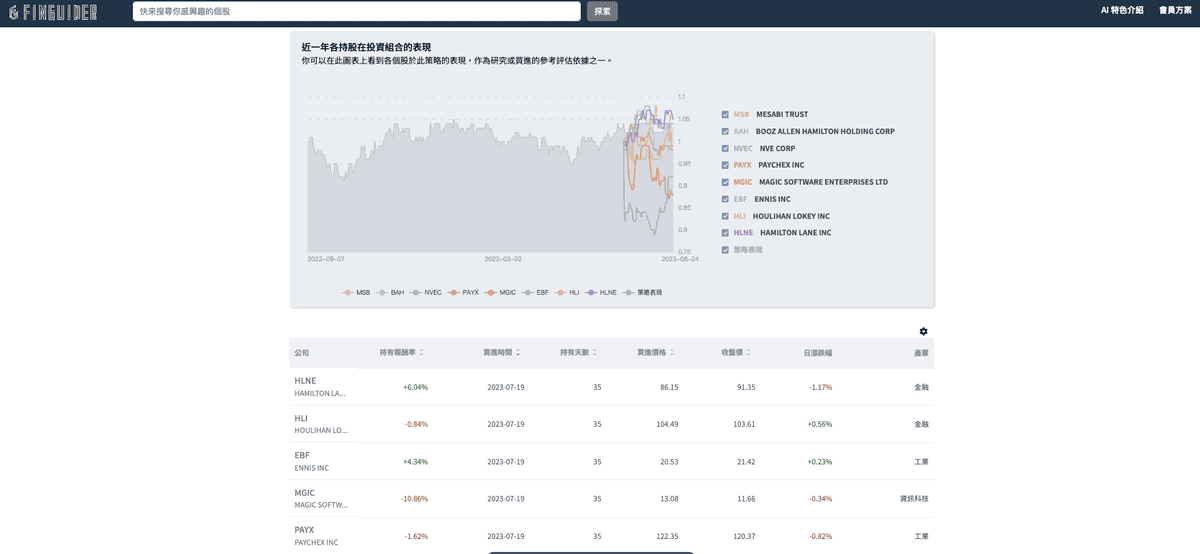Viewport: 1200px width, 554px height.
Task: Open the table settings gear icon
Action: (x=923, y=331)
